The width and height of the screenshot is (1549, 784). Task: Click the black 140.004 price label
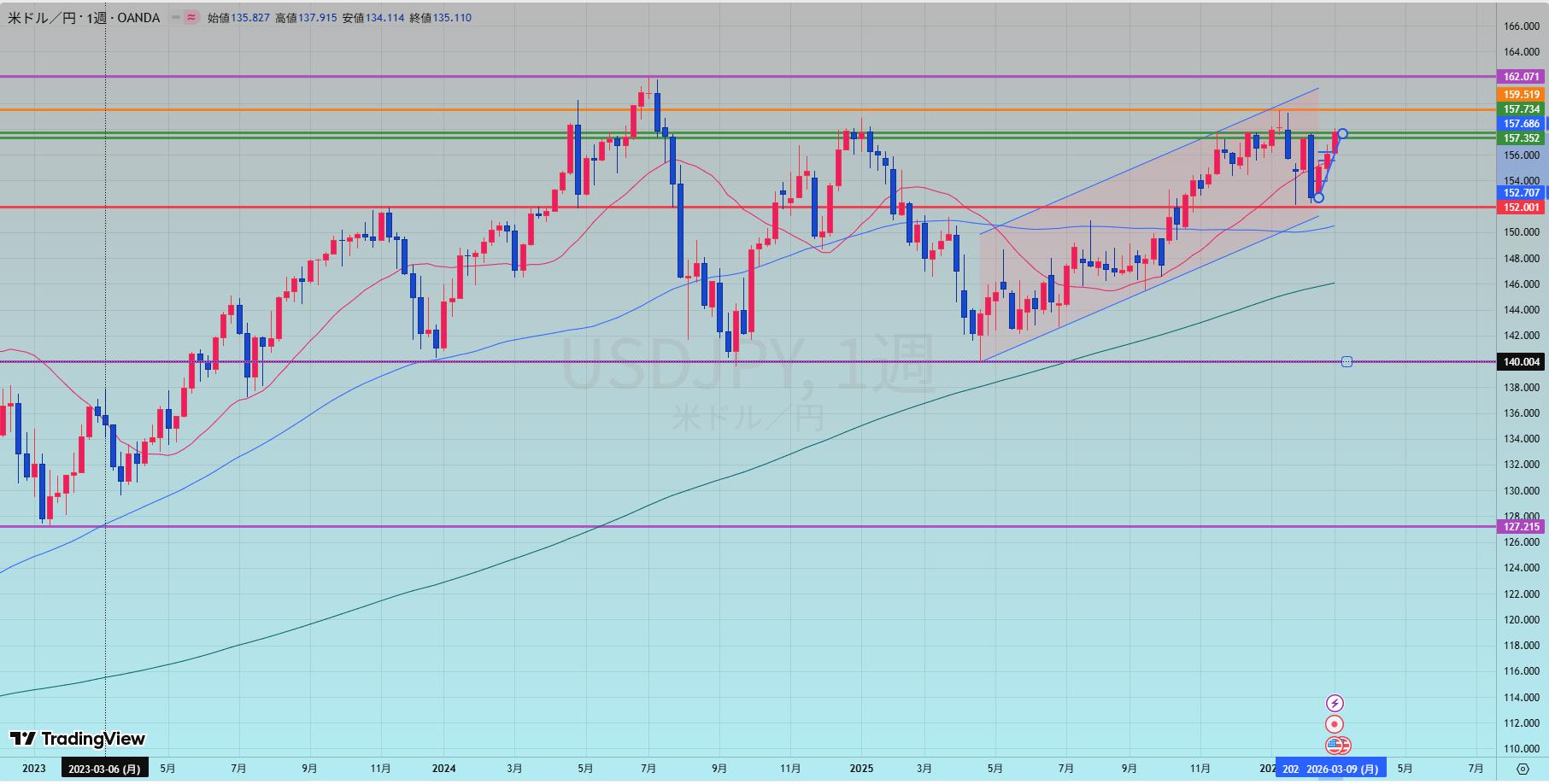1521,362
